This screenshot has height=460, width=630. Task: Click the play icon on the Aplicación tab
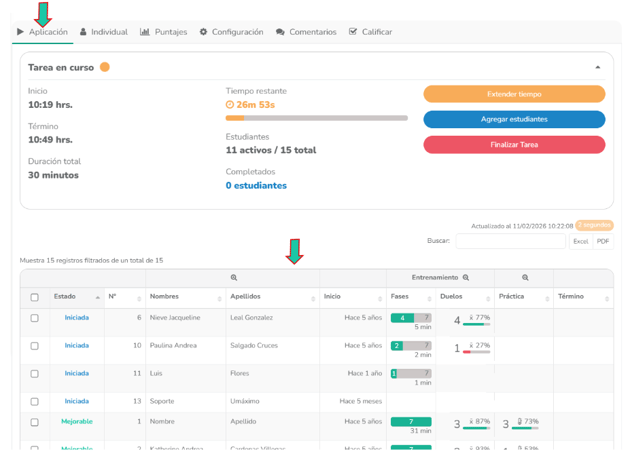pos(20,32)
